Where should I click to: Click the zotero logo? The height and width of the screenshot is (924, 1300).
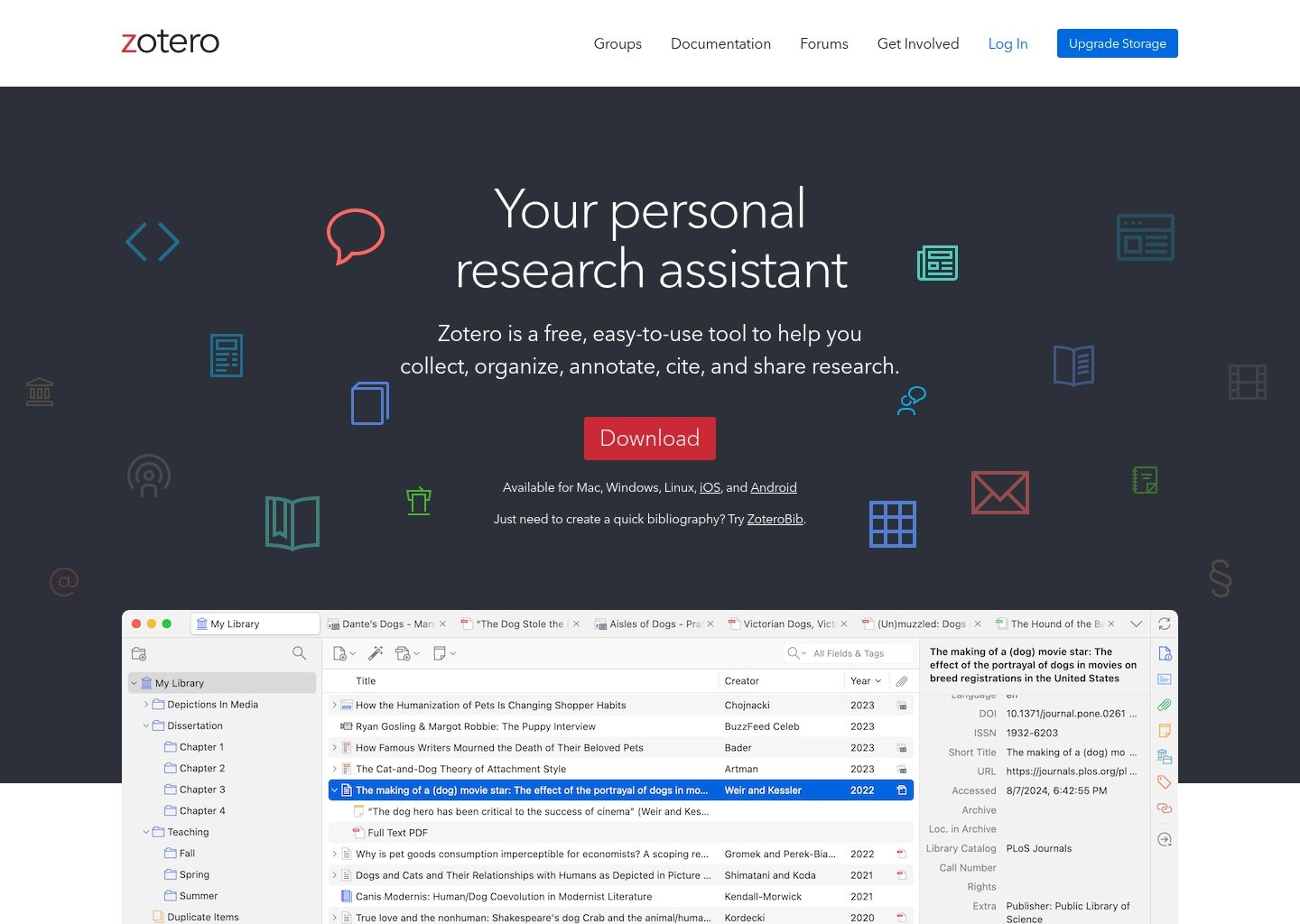[x=171, y=42]
